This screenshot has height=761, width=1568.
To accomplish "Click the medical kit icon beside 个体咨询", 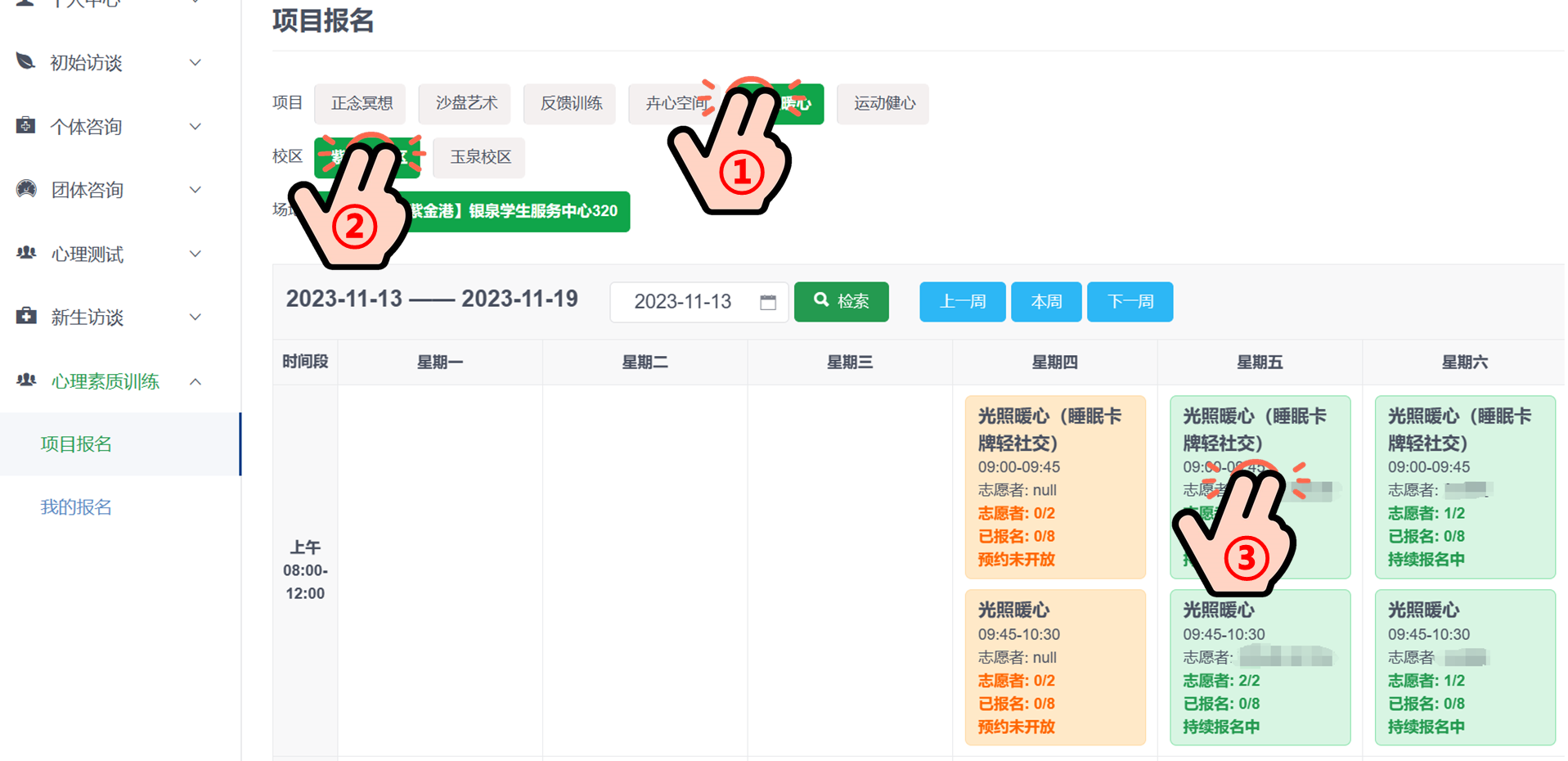I will [26, 125].
